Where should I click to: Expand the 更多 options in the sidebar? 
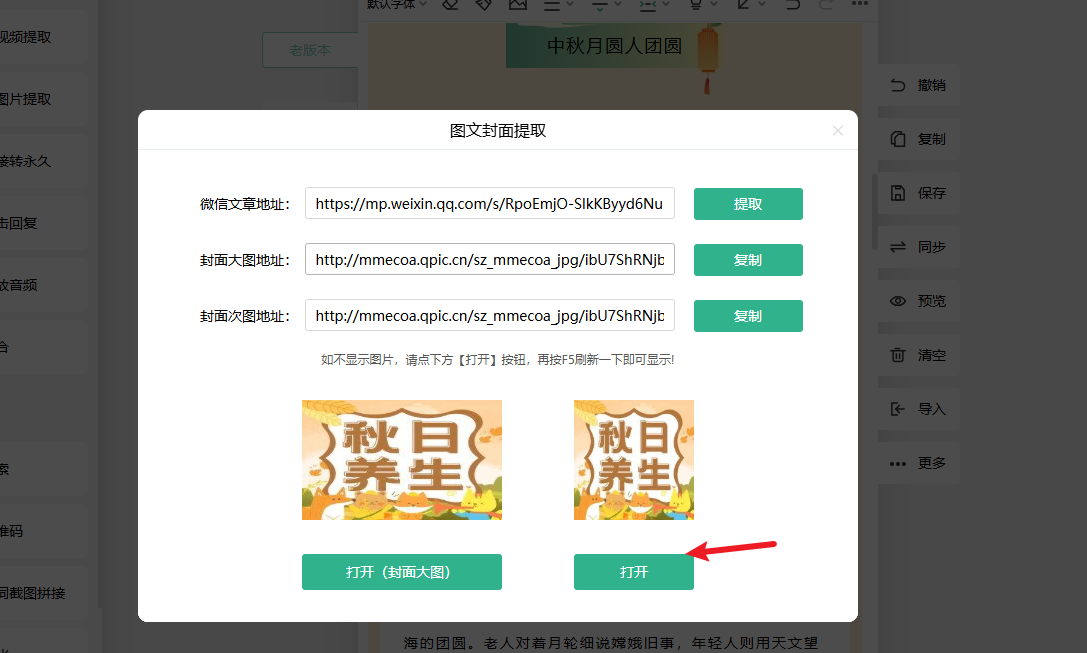coord(898,463)
